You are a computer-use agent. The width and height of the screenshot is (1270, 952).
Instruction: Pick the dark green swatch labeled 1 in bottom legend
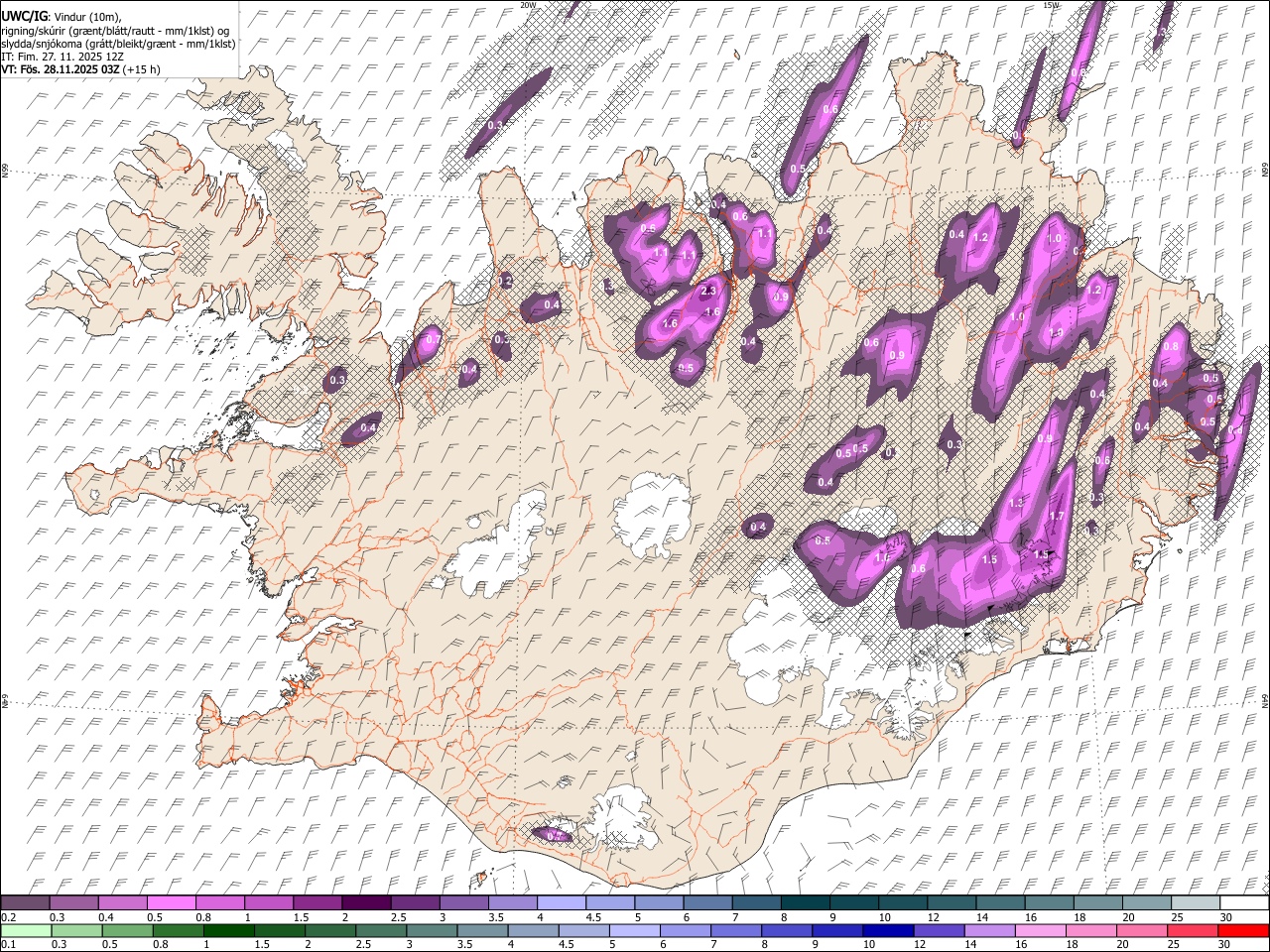click(229, 930)
